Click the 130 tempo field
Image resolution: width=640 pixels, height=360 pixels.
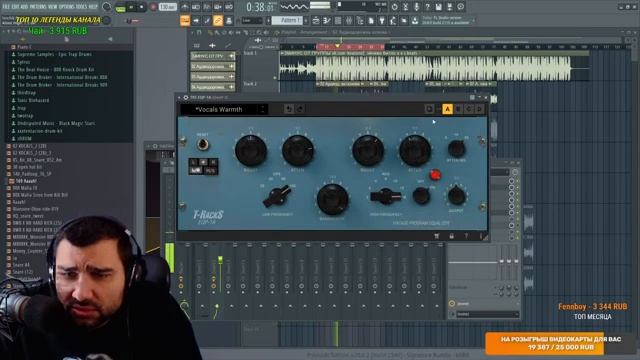[167, 7]
